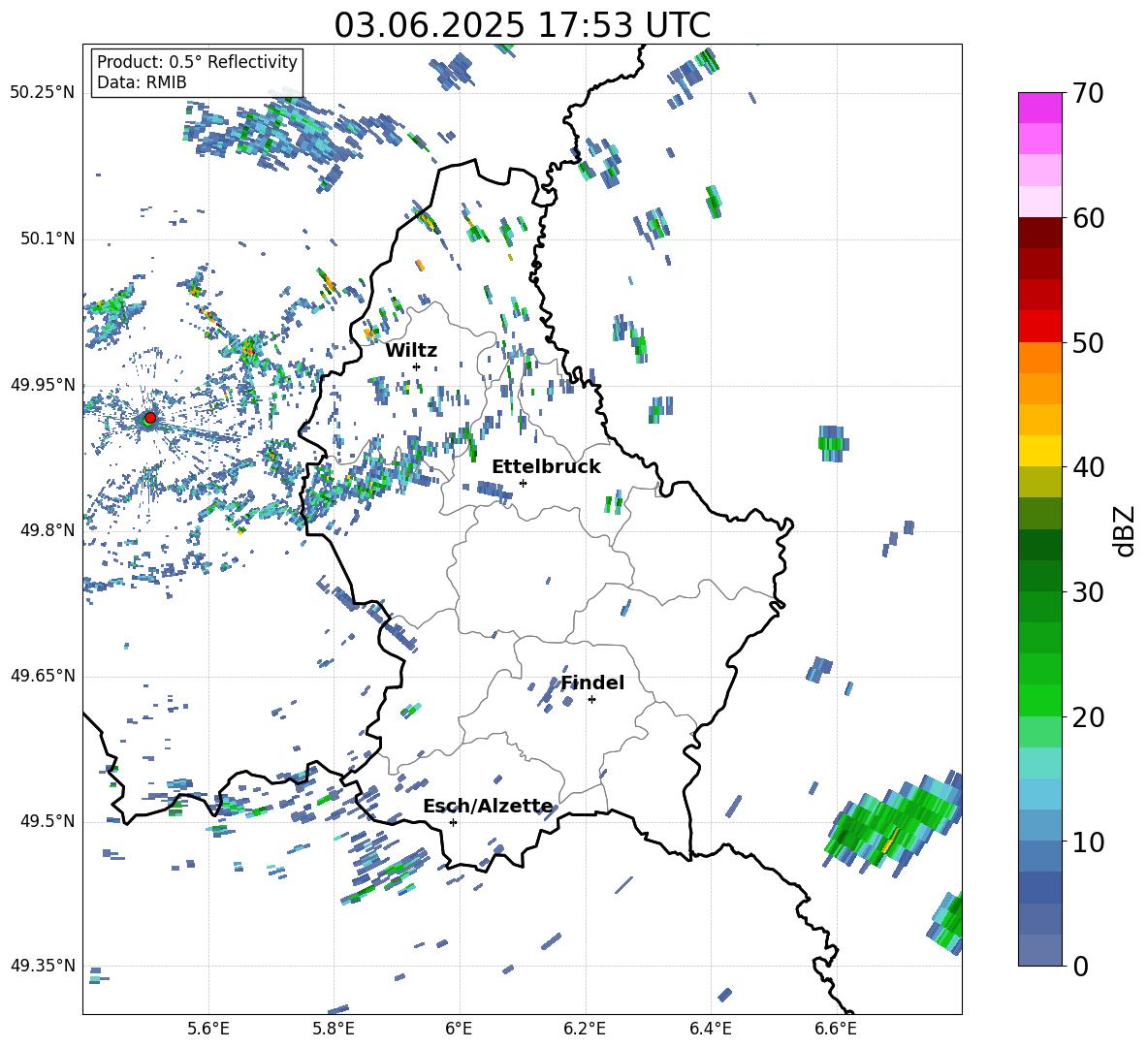
Task: Click the 49.35°N latitude tick label
Action: 43,966
